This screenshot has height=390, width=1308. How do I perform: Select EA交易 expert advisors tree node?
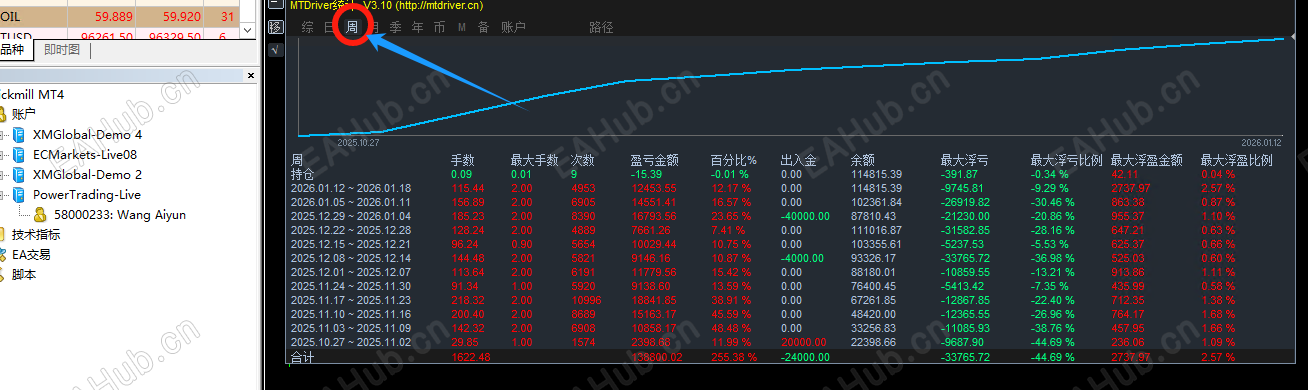point(31,254)
